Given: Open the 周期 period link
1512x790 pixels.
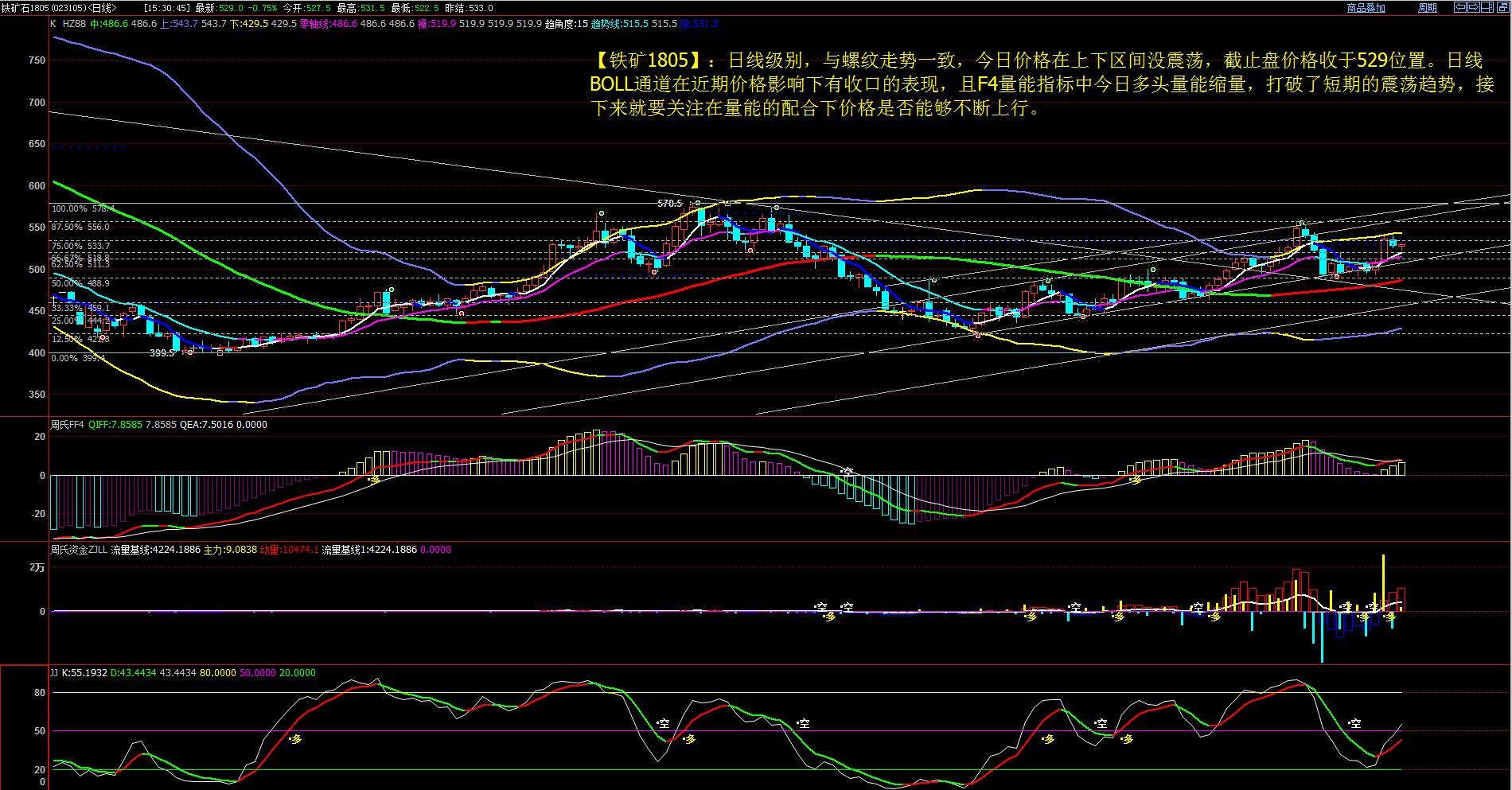Looking at the screenshot, I should click(1428, 8).
